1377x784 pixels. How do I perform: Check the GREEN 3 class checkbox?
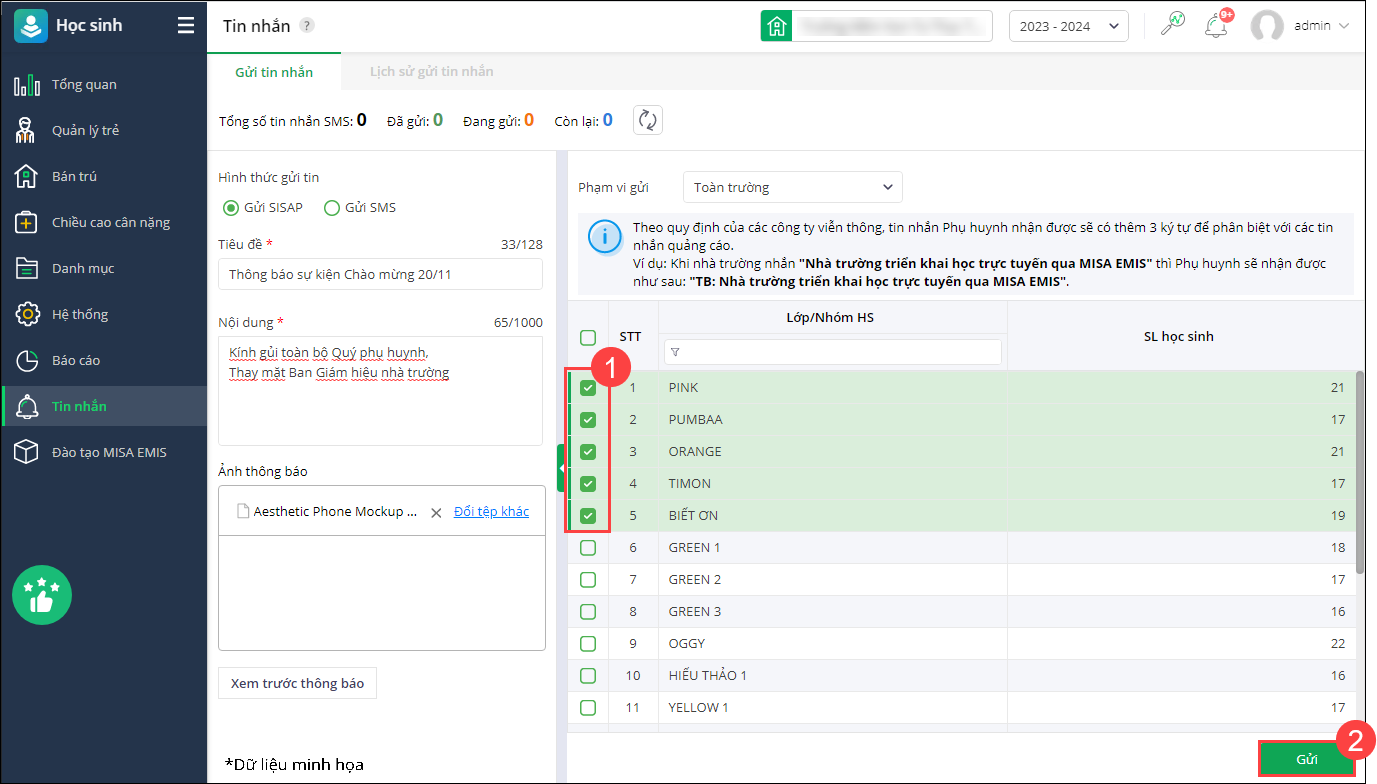tap(588, 612)
